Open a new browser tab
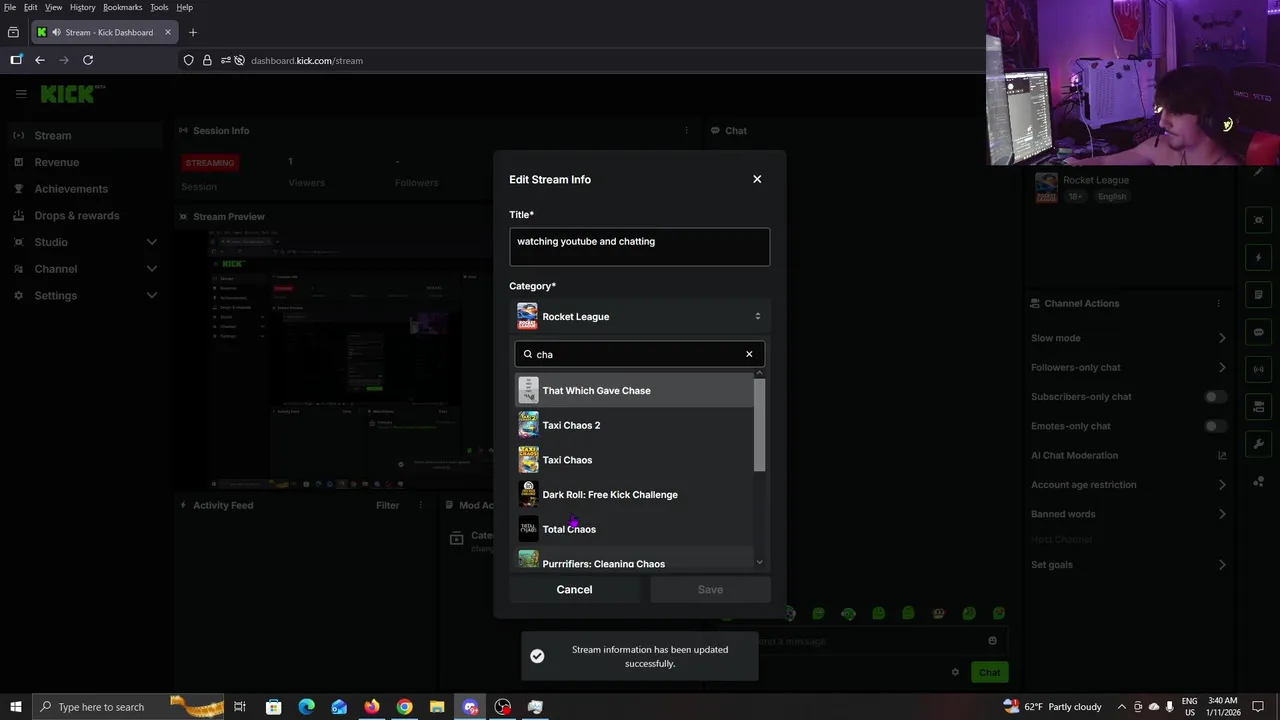 [193, 32]
